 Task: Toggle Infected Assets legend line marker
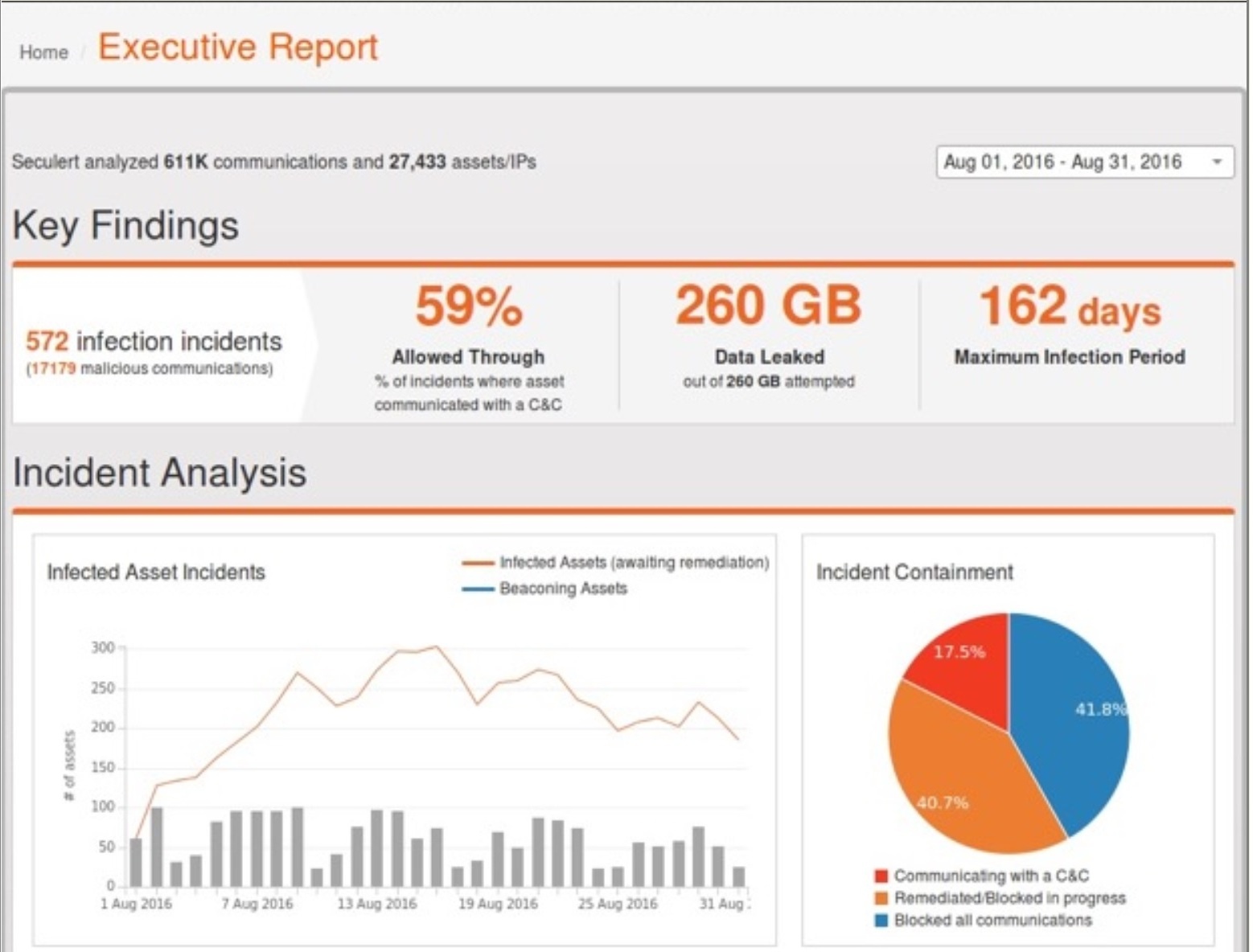tap(478, 563)
